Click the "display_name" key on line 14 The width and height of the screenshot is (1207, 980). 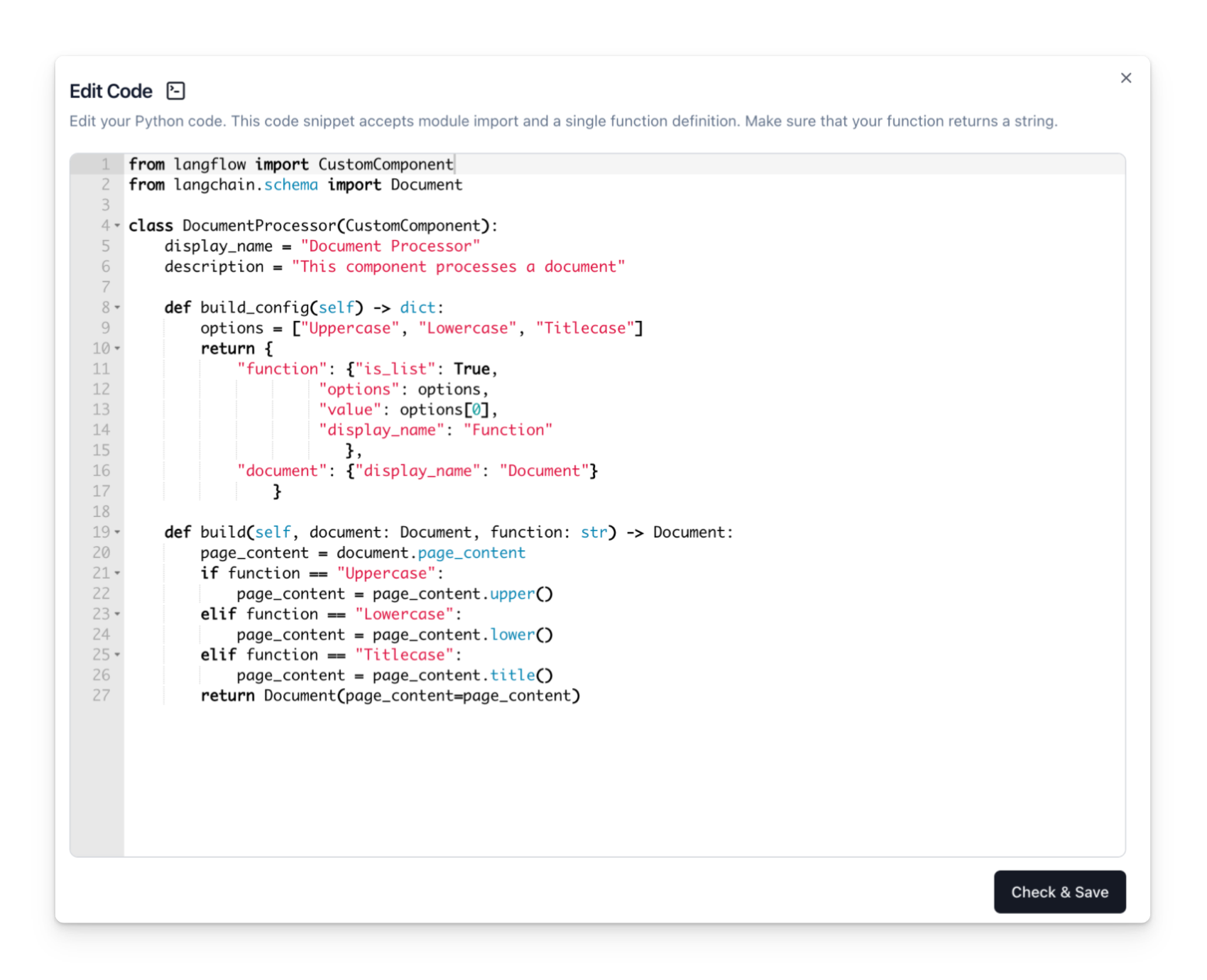coord(382,430)
